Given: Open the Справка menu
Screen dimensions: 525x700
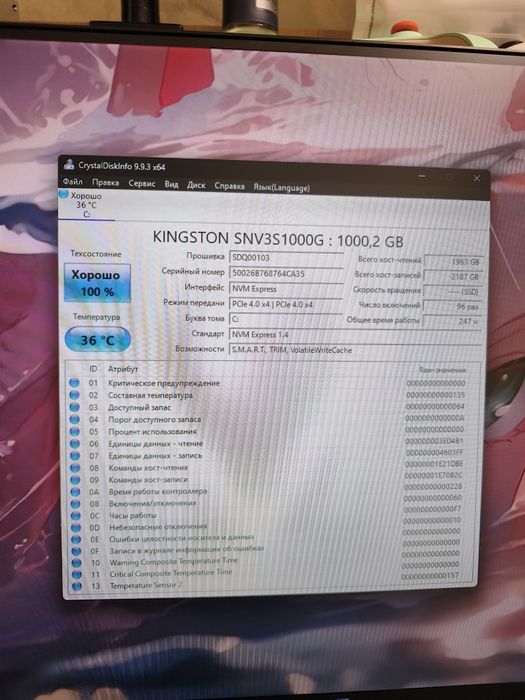Looking at the screenshot, I should (229, 186).
